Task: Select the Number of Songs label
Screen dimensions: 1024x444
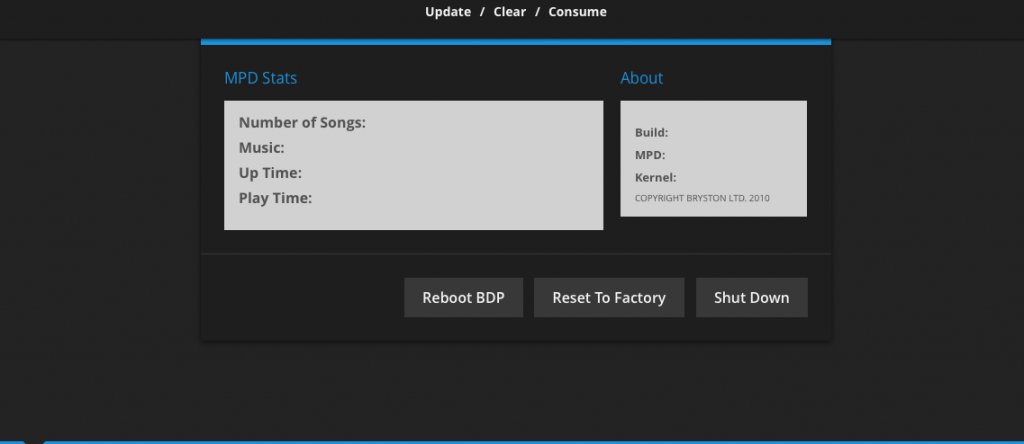Action: click(302, 123)
